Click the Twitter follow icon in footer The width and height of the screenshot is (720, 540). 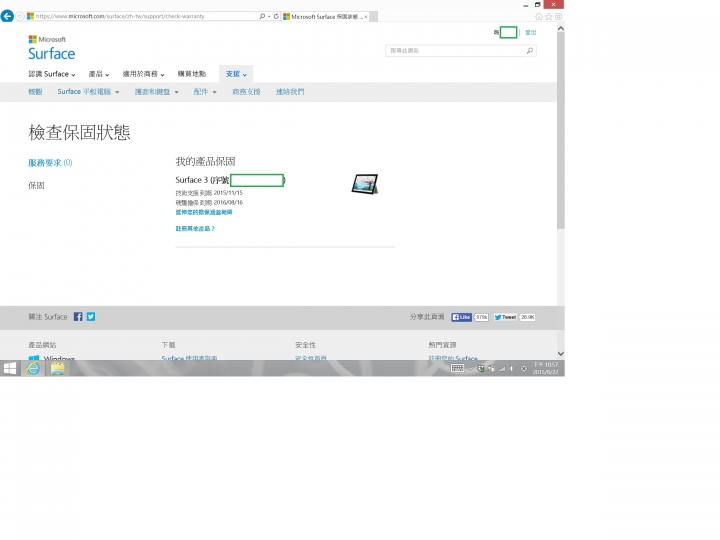coord(91,317)
